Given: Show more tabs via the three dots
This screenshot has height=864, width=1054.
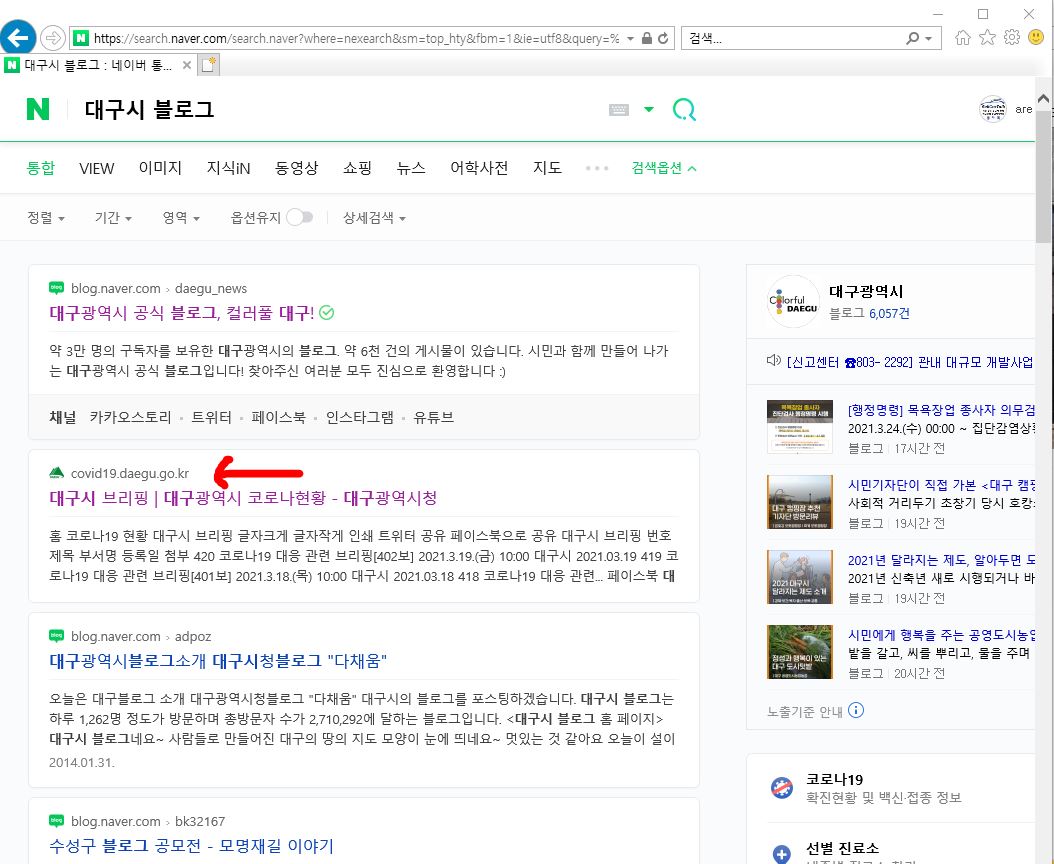Looking at the screenshot, I should tap(597, 168).
